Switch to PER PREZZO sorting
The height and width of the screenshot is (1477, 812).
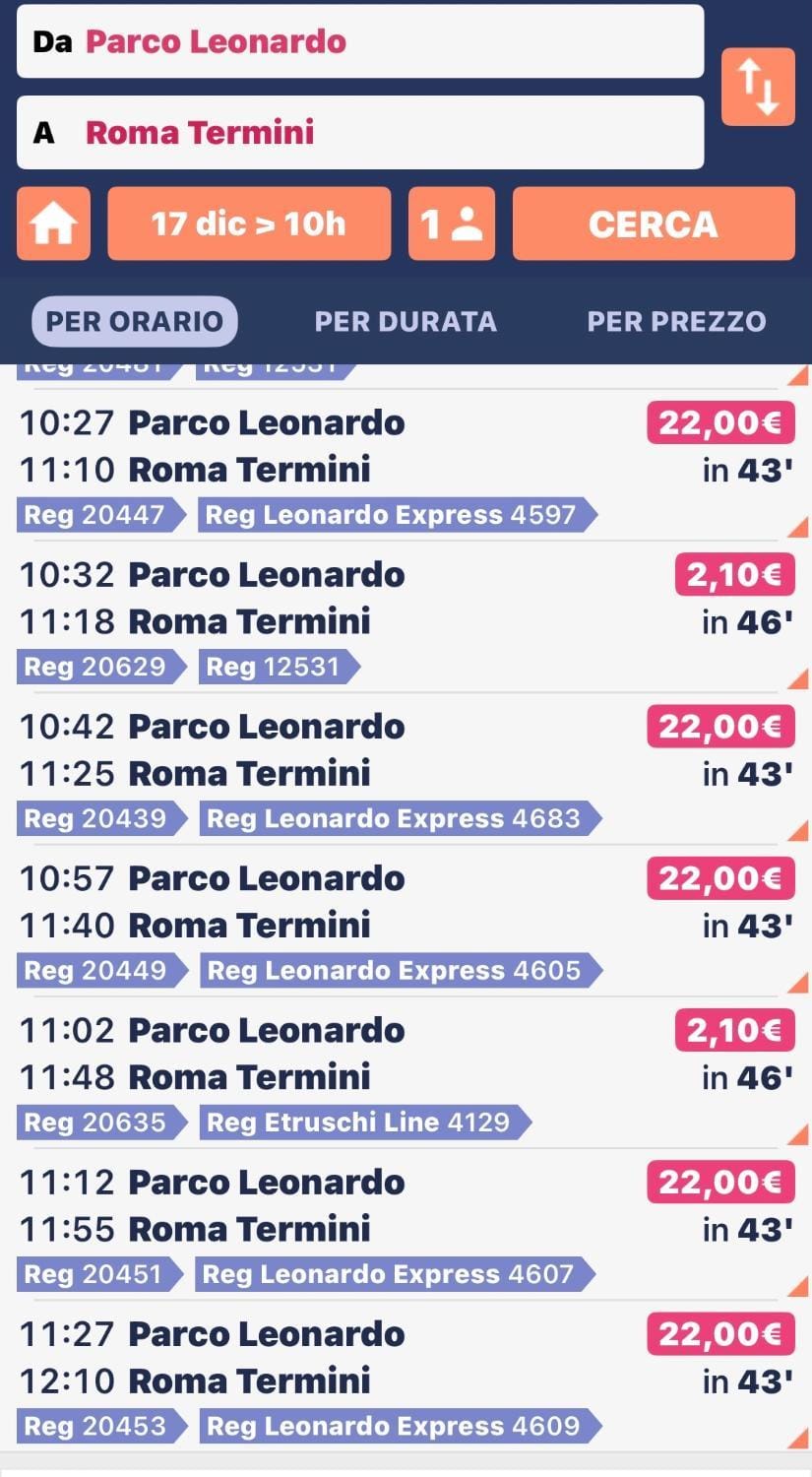point(676,321)
